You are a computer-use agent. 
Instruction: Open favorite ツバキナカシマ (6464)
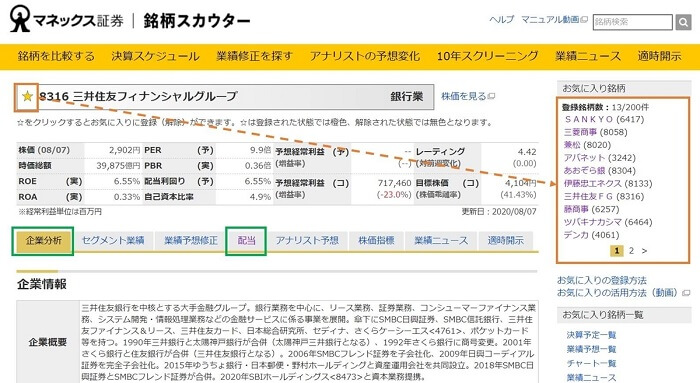[x=608, y=222]
